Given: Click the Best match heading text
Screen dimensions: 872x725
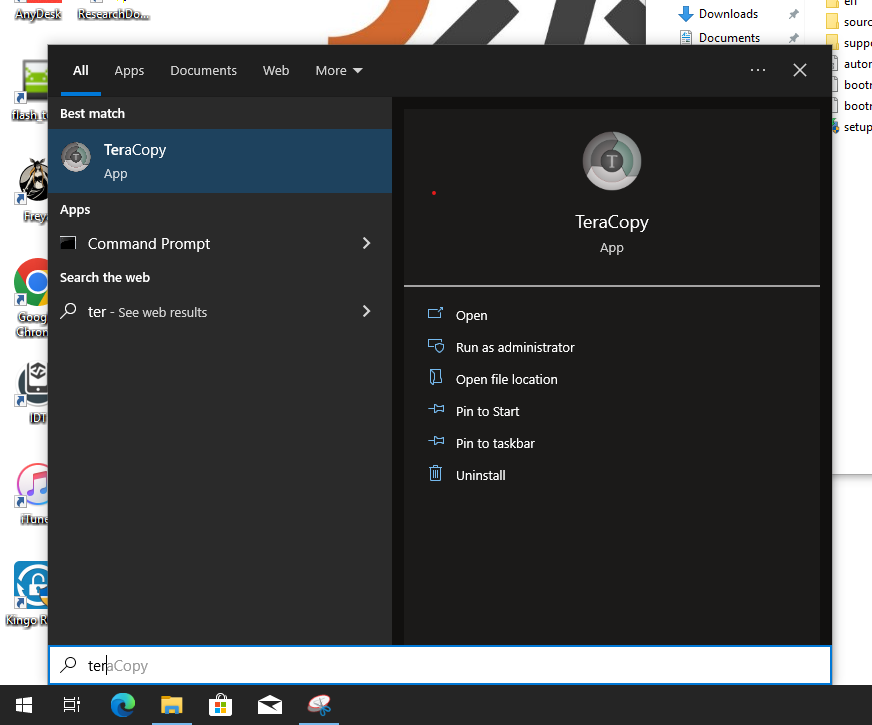Looking at the screenshot, I should [x=92, y=113].
